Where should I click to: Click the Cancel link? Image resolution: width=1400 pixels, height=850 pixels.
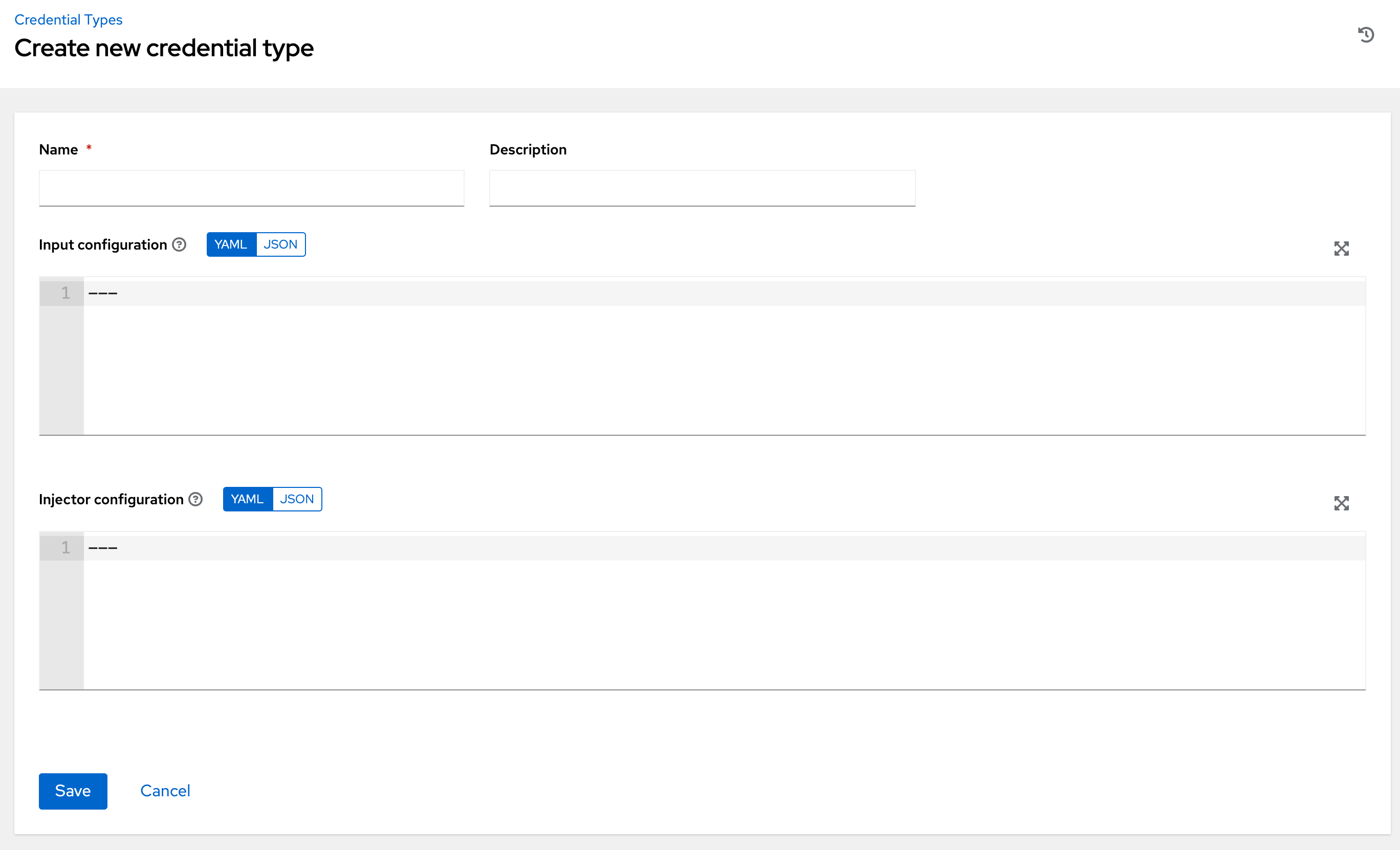(x=165, y=790)
